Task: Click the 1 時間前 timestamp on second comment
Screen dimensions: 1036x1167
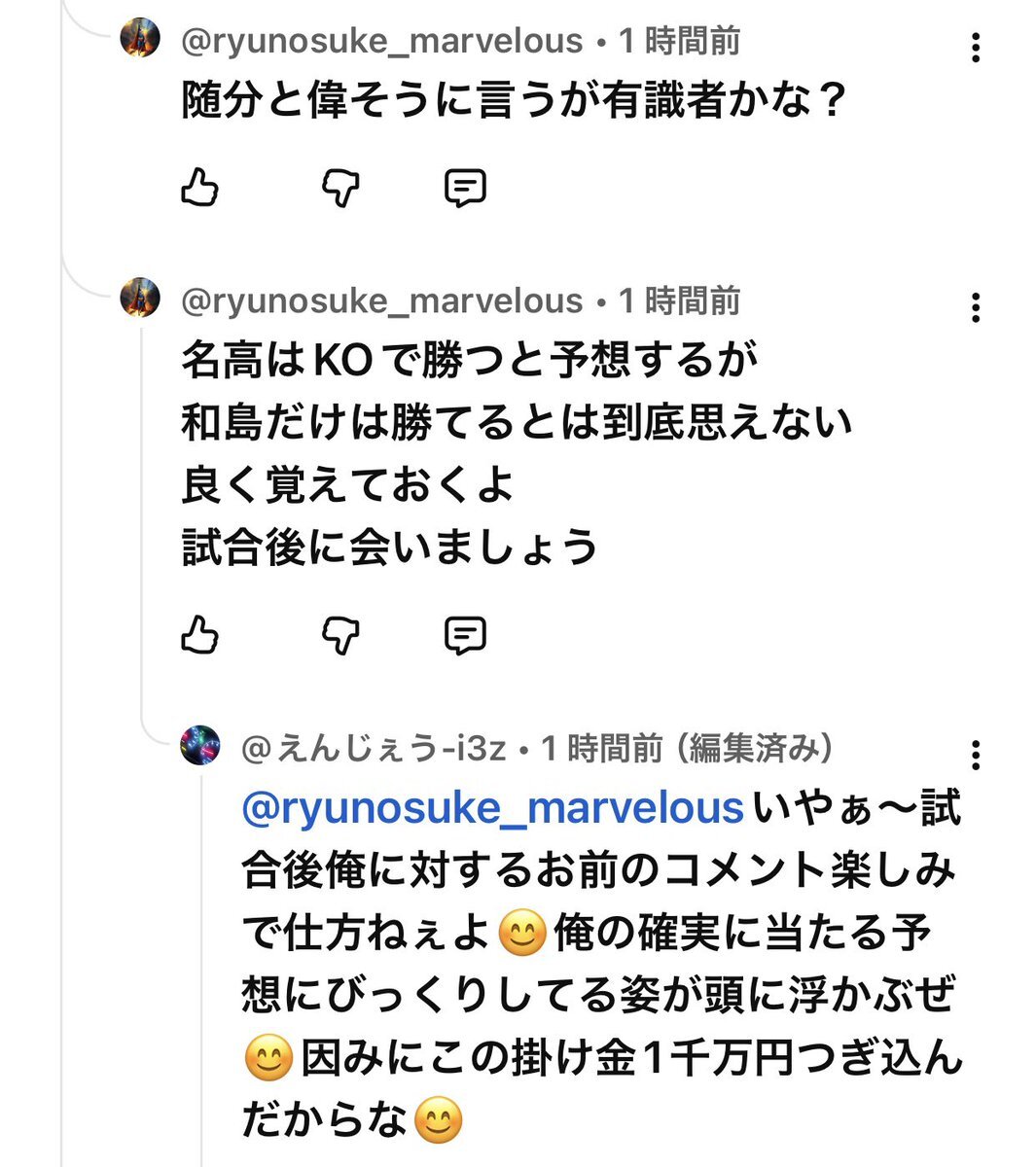Action: (x=679, y=301)
